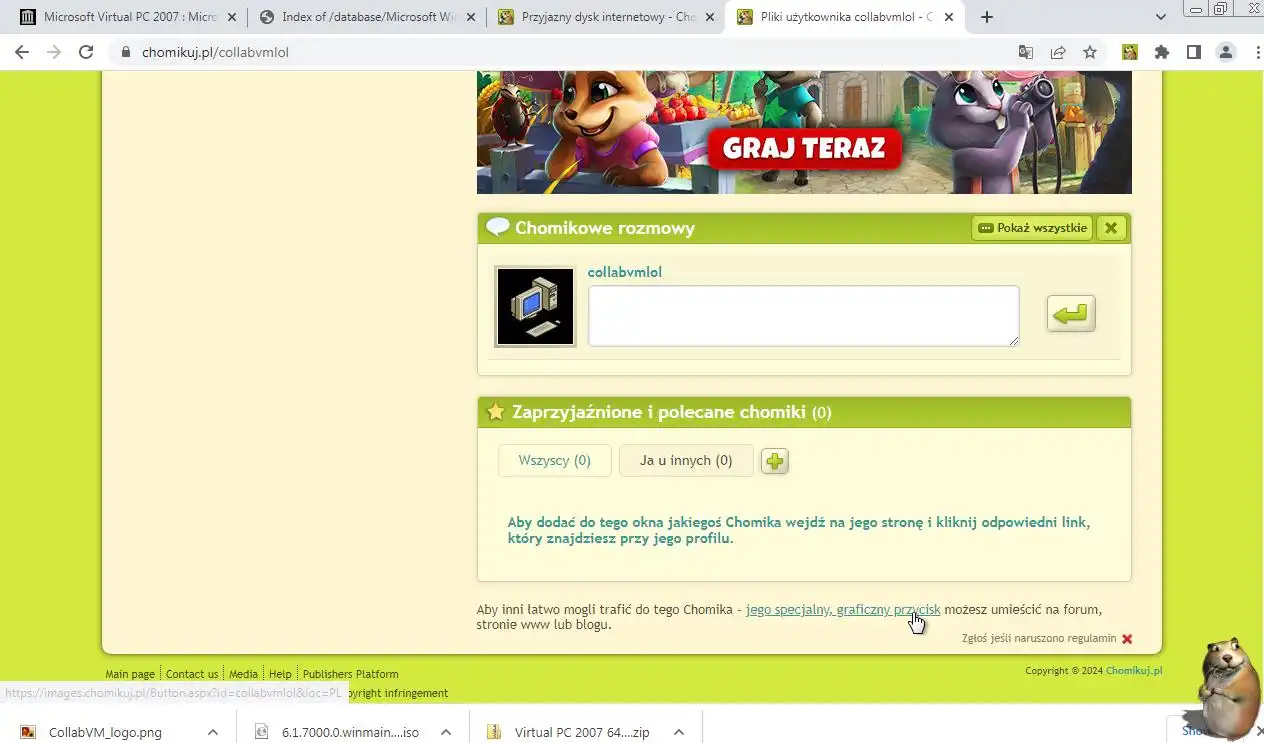Click the GRAJ TERAZ game banner

pyautogui.click(x=804, y=132)
